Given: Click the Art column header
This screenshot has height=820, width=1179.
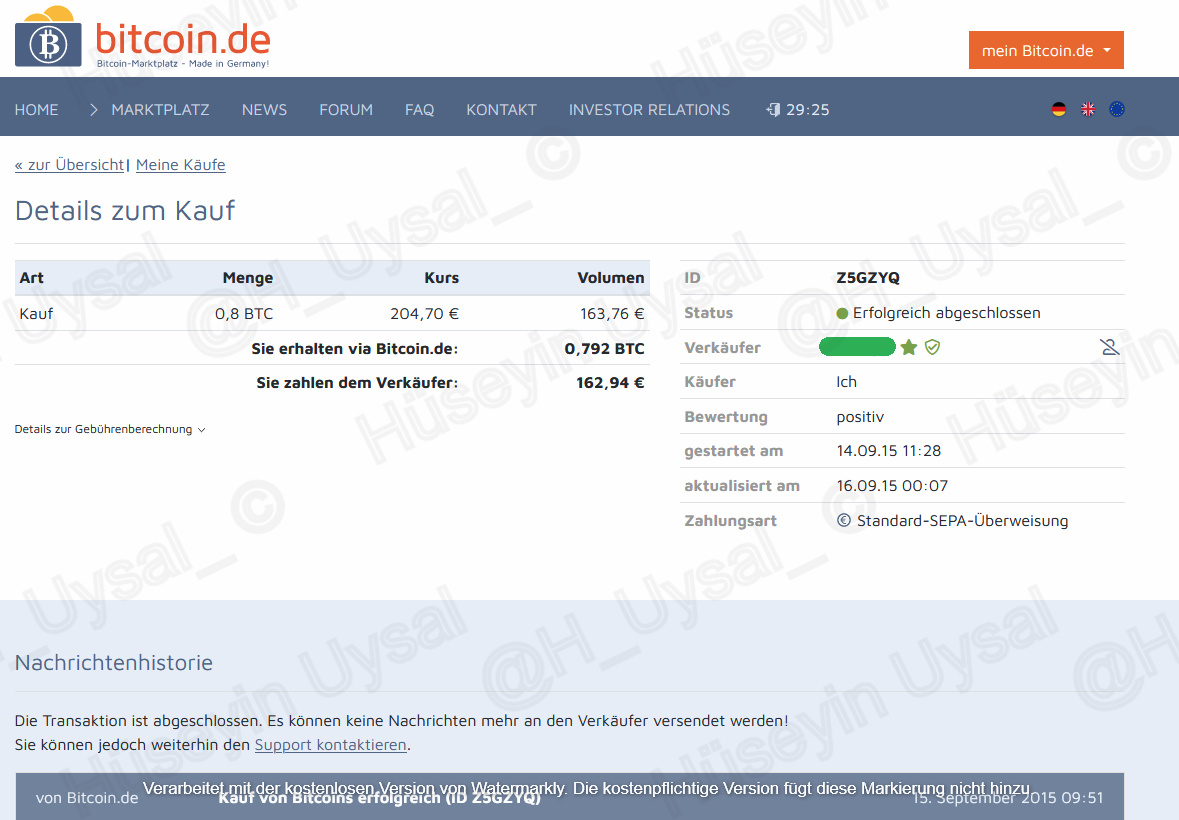Looking at the screenshot, I should coord(32,278).
